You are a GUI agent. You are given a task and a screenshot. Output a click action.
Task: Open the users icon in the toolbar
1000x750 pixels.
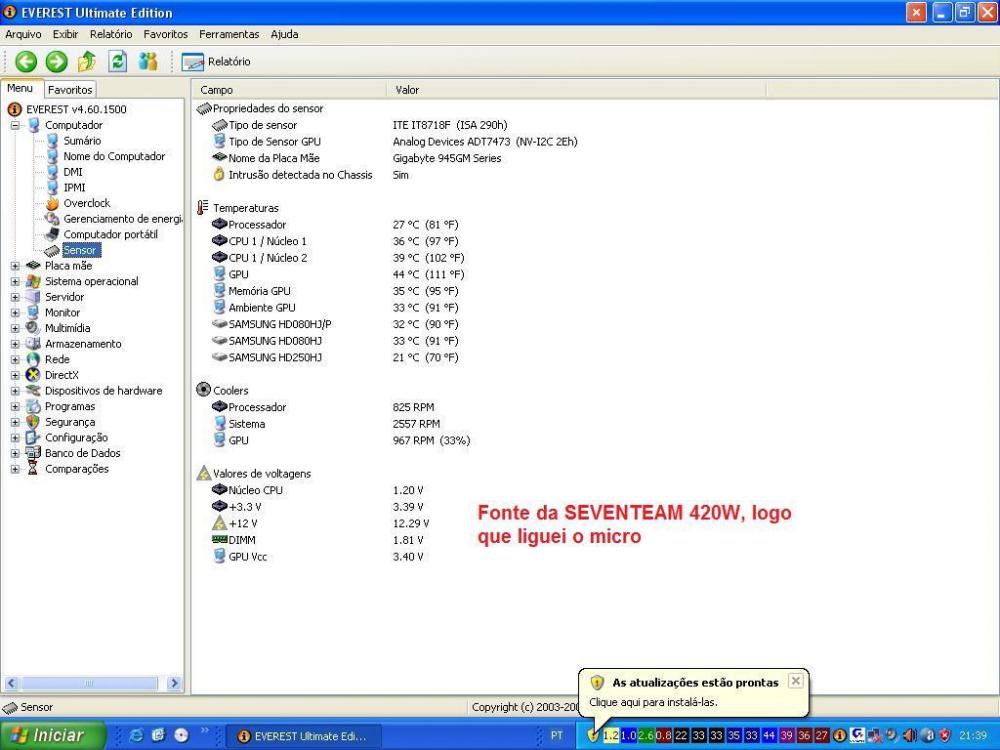point(148,62)
